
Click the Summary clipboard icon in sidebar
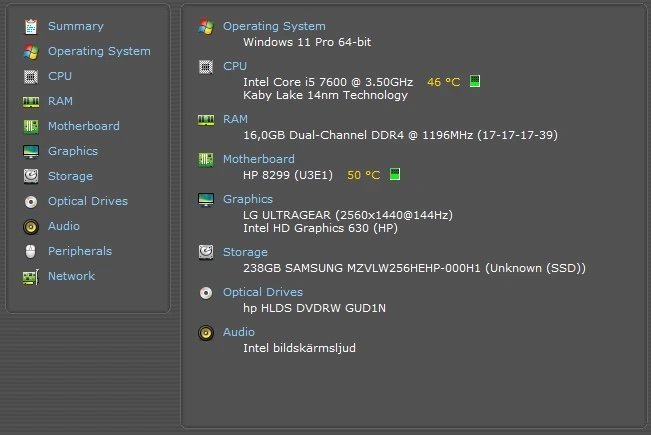(x=31, y=26)
